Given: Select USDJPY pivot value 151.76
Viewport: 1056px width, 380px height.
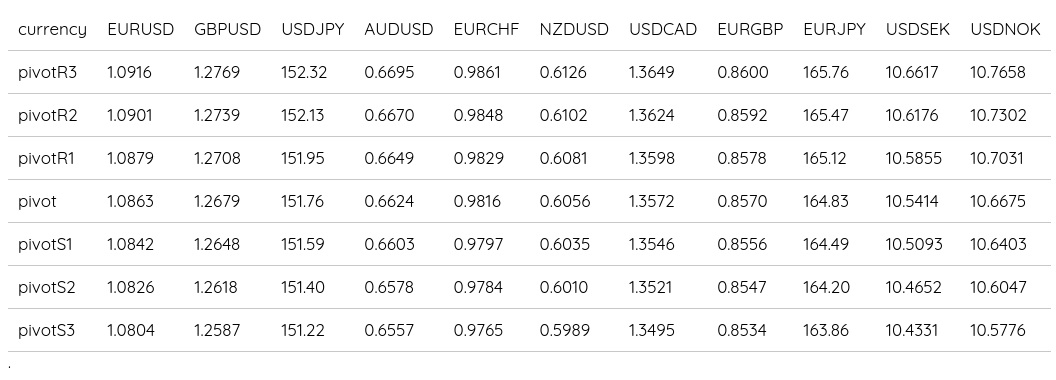Looking at the screenshot, I should [302, 201].
